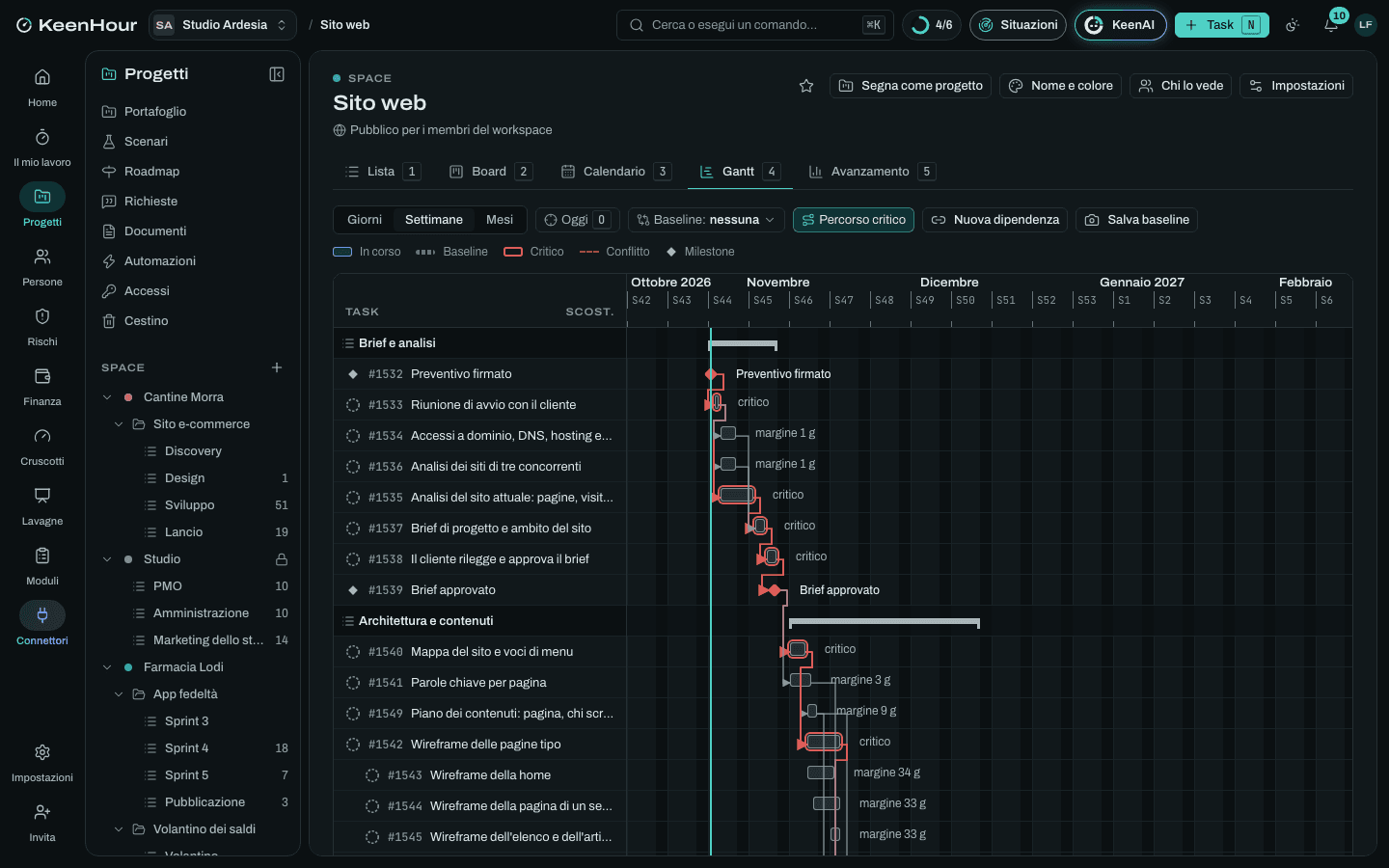
Task: Open the Lavagne whiteboard icon
Action: [42, 496]
